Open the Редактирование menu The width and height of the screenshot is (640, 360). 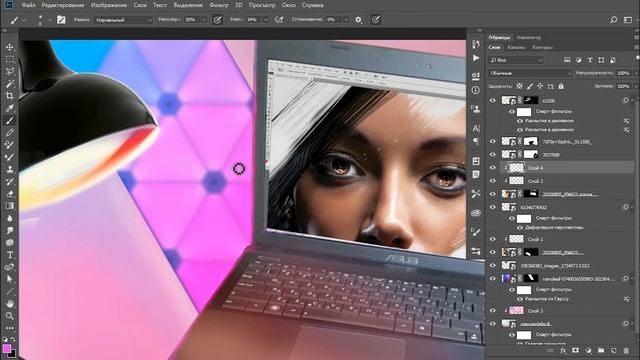click(63, 5)
